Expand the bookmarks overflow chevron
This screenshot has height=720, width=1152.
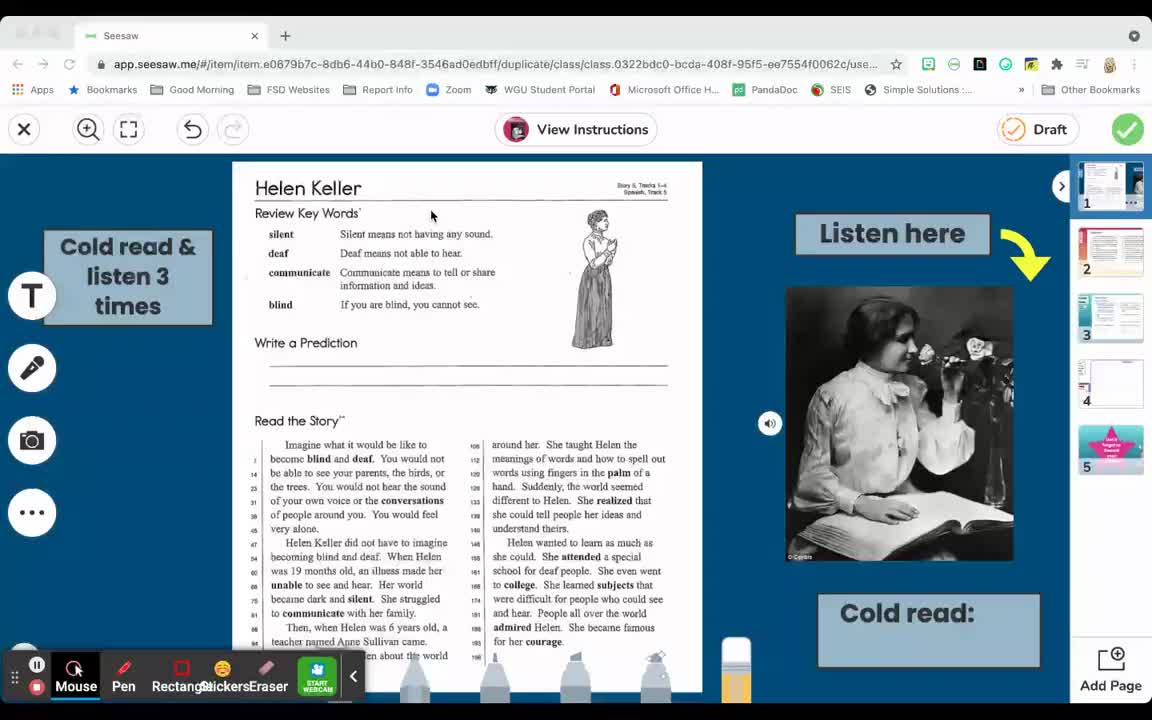(x=1021, y=90)
